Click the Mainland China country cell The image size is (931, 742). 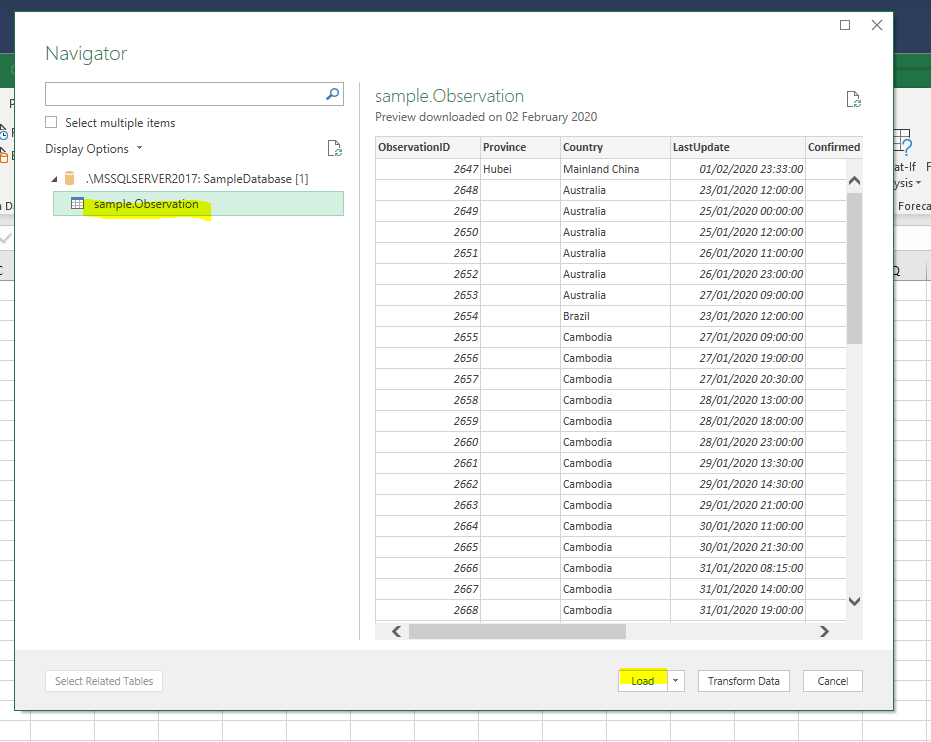(615, 169)
